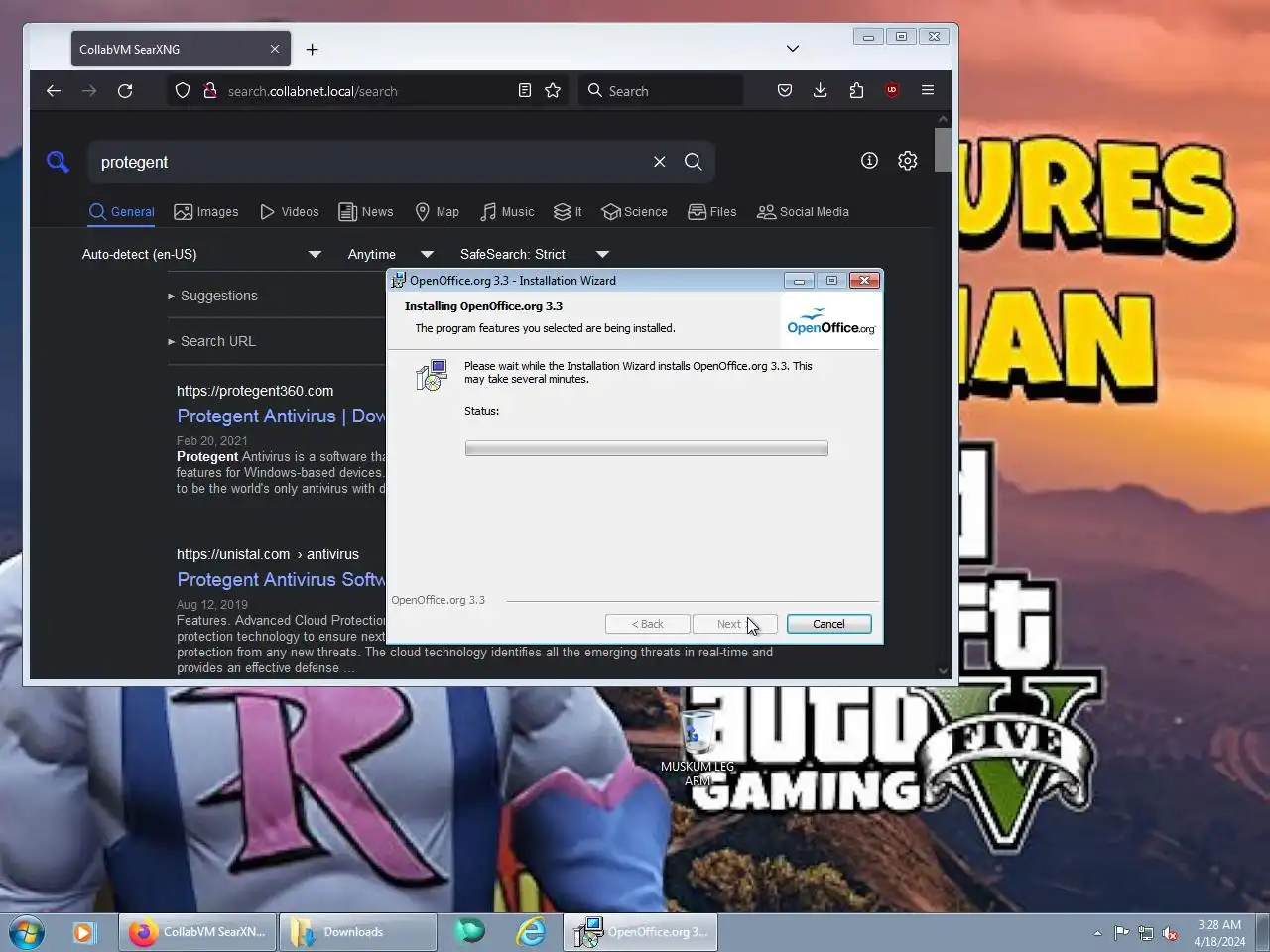This screenshot has width=1270, height=952.
Task: Toggle reader view icon in address bar
Action: coord(525,90)
